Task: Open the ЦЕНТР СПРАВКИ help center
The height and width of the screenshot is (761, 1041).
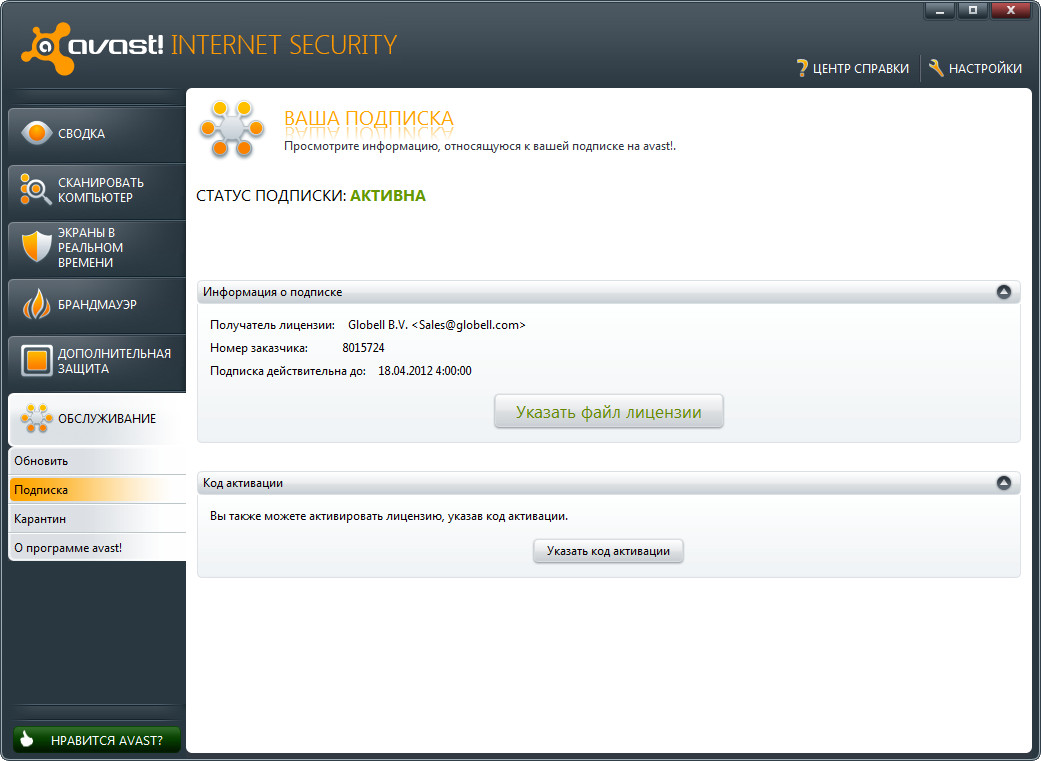Action: point(852,68)
